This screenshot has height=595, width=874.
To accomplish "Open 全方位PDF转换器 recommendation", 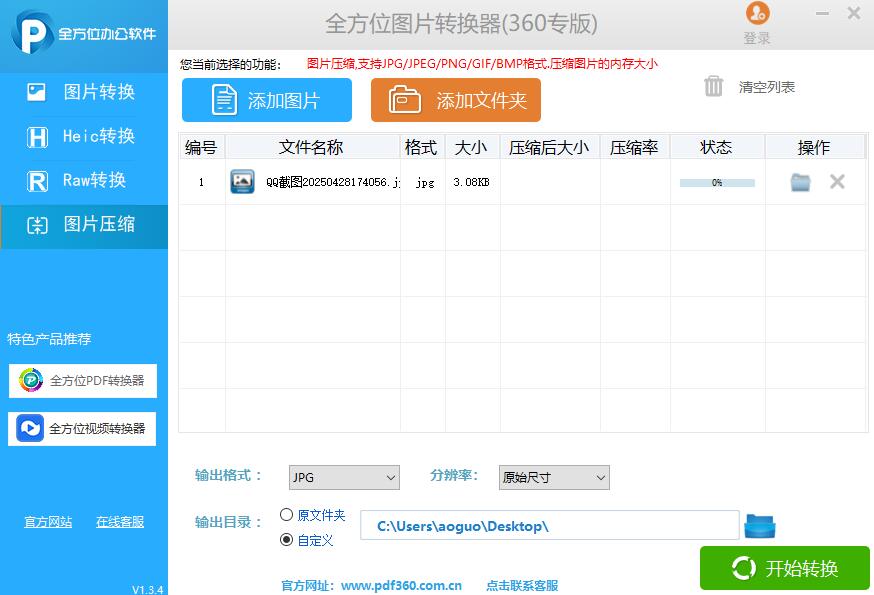I will (82, 381).
